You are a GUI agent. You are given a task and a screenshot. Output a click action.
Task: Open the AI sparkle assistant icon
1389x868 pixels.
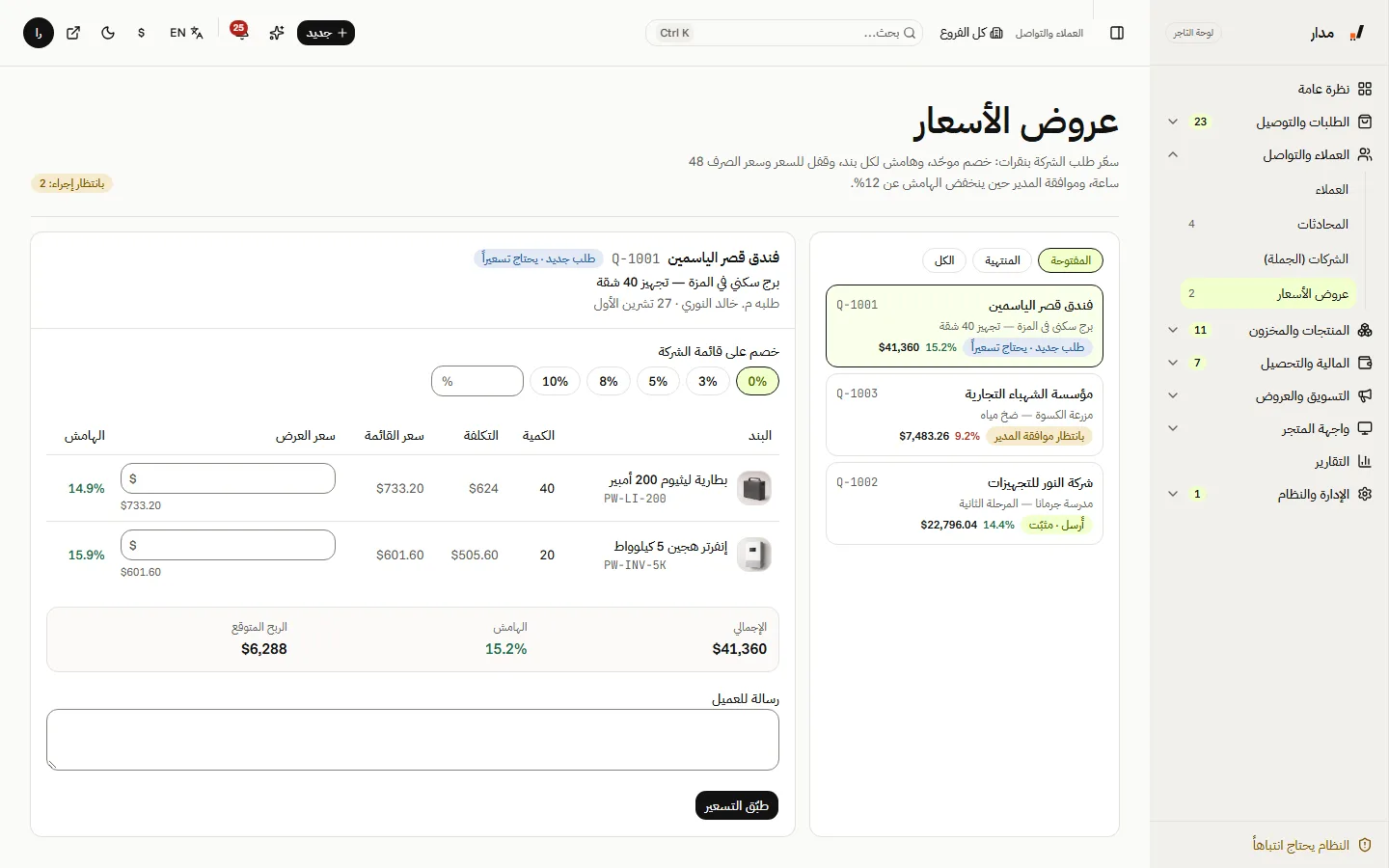point(277,33)
